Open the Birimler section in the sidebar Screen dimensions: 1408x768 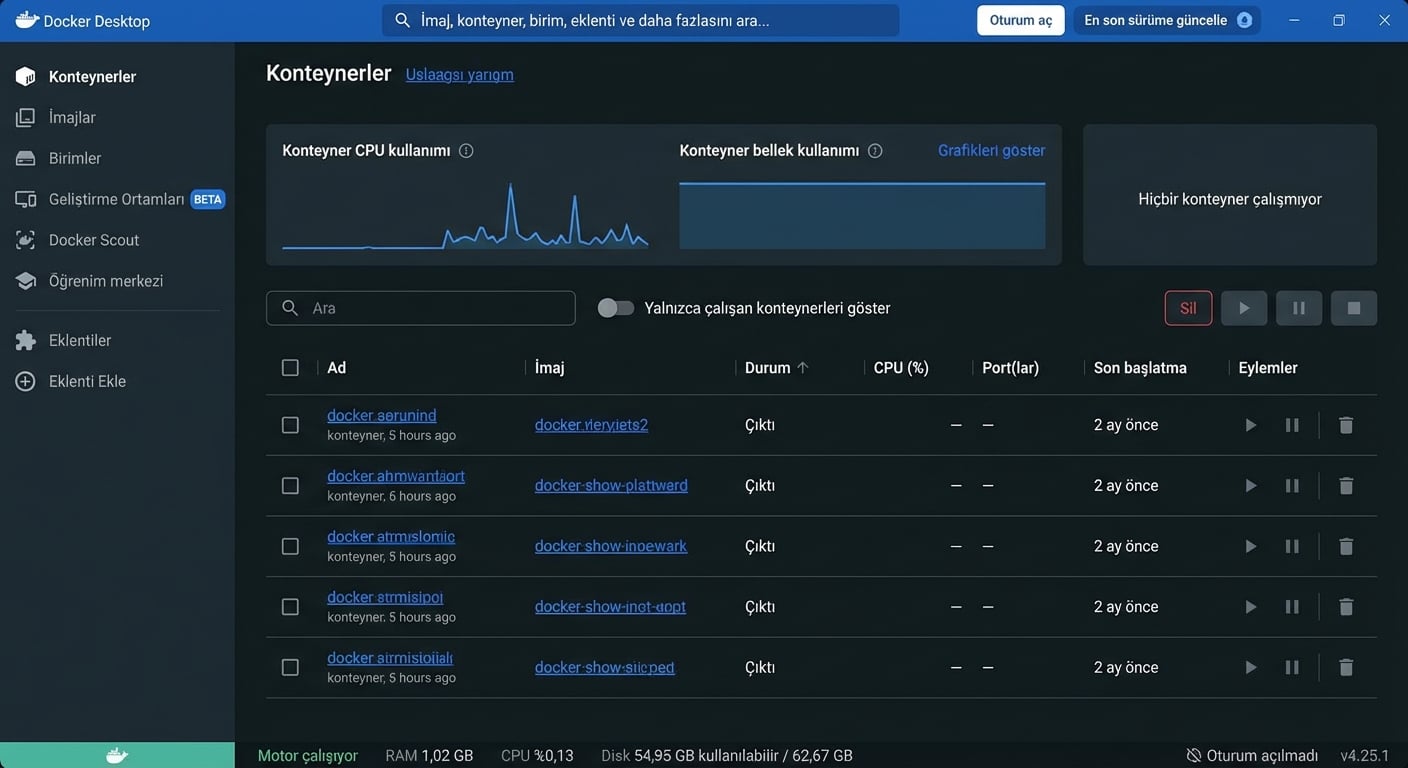point(73,158)
